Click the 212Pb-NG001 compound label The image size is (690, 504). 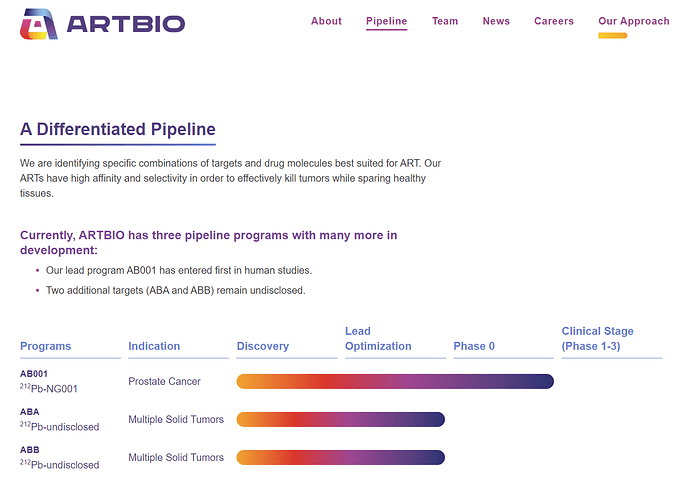click(48, 388)
